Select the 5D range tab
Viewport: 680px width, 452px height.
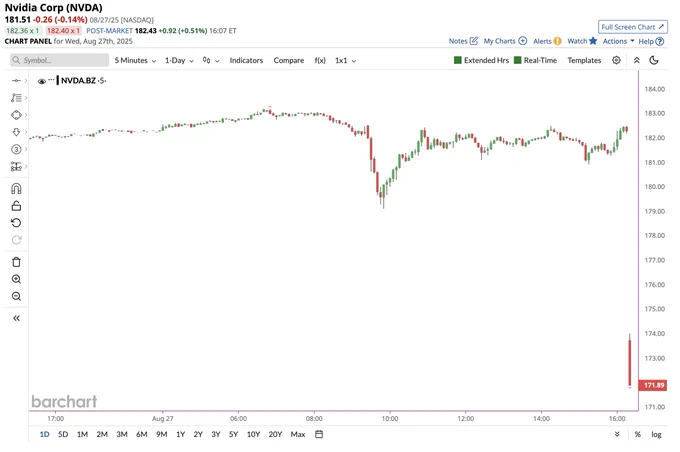click(63, 434)
